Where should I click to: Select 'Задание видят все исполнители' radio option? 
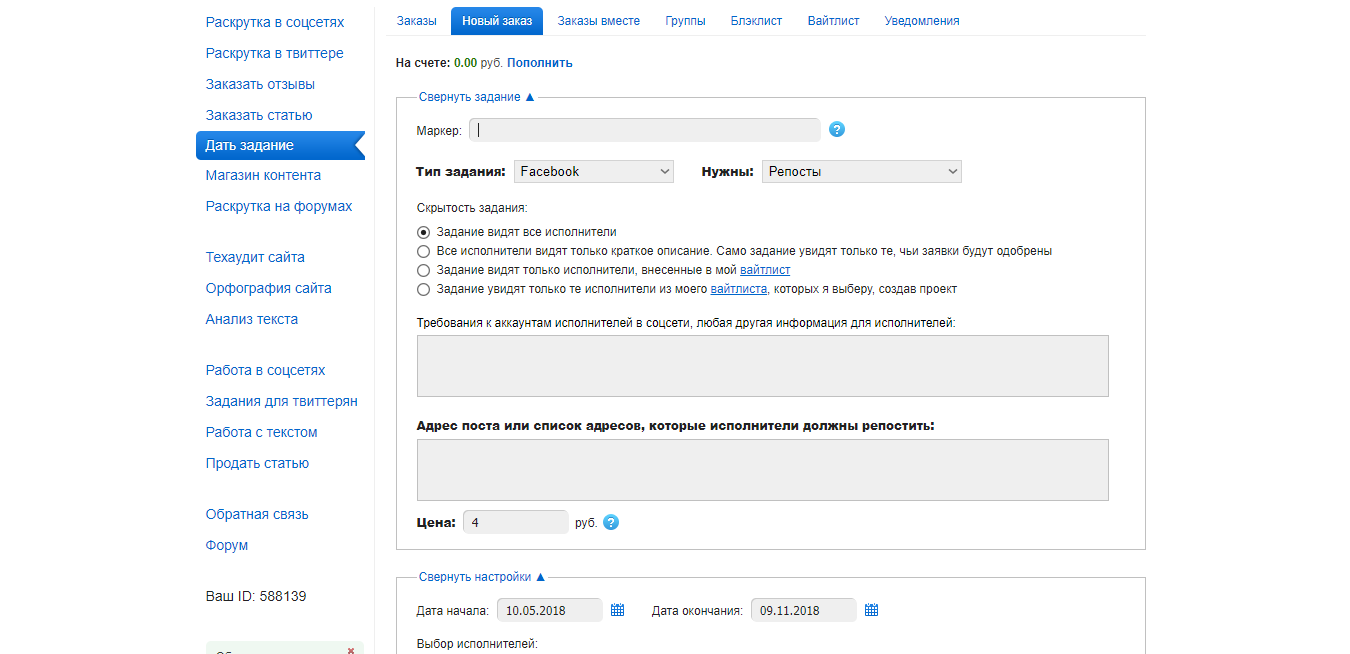[x=424, y=232]
